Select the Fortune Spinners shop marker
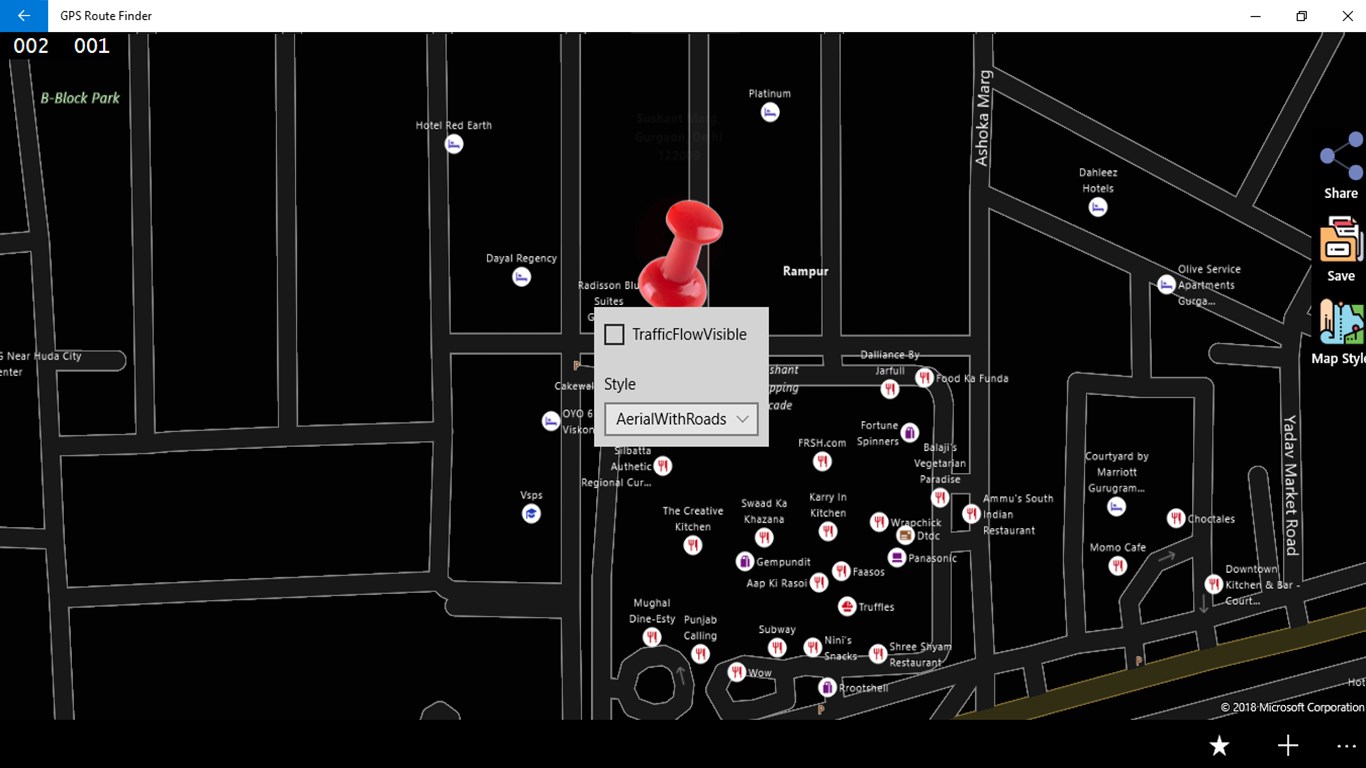Image resolution: width=1366 pixels, height=768 pixels. [909, 433]
